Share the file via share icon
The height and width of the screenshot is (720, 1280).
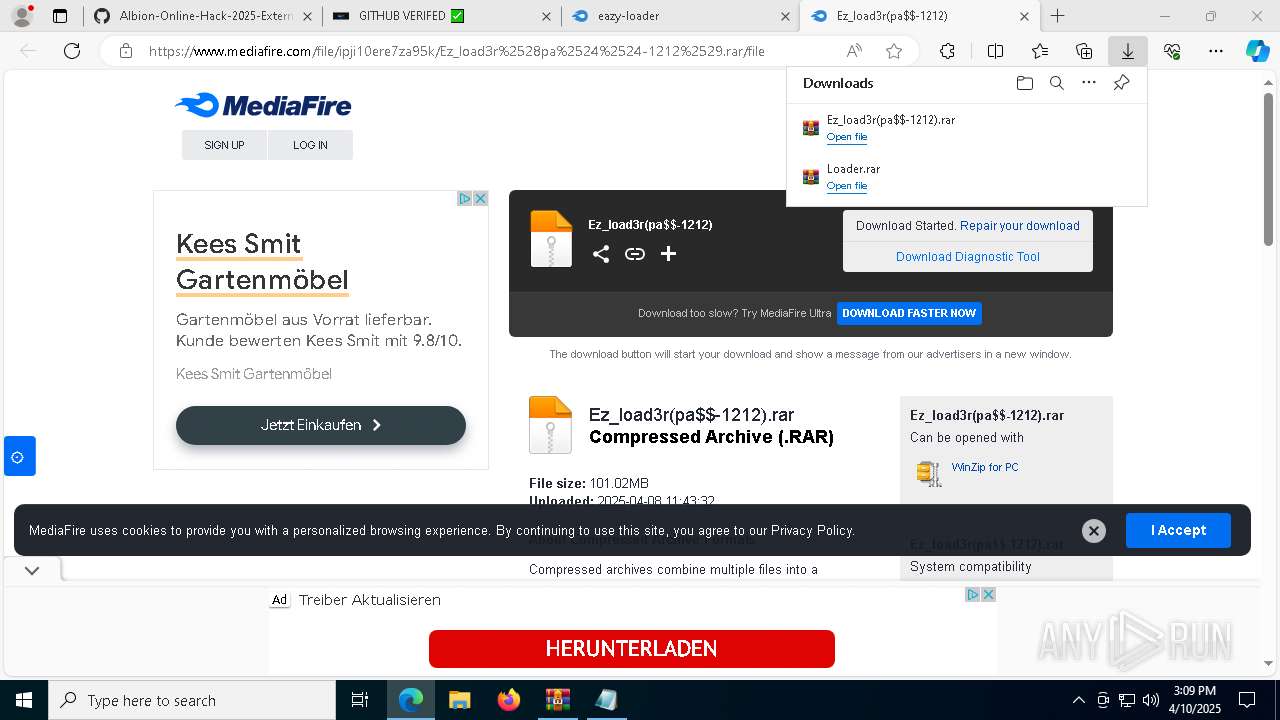click(x=601, y=254)
